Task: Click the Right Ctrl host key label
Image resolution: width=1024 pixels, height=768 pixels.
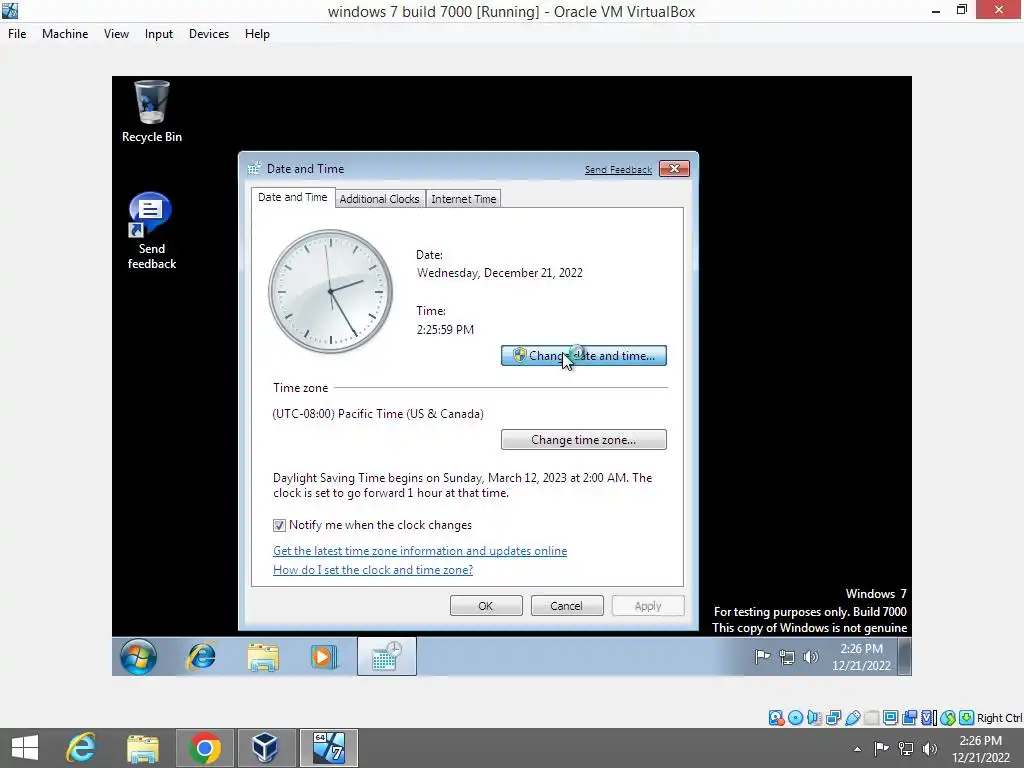Action: tap(999, 718)
